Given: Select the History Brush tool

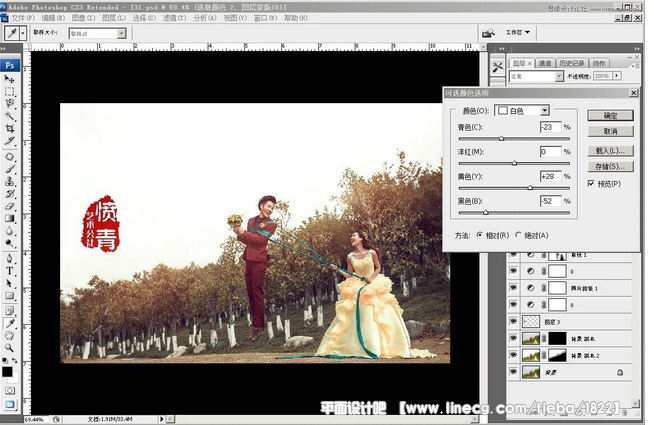Looking at the screenshot, I should pos(9,194).
